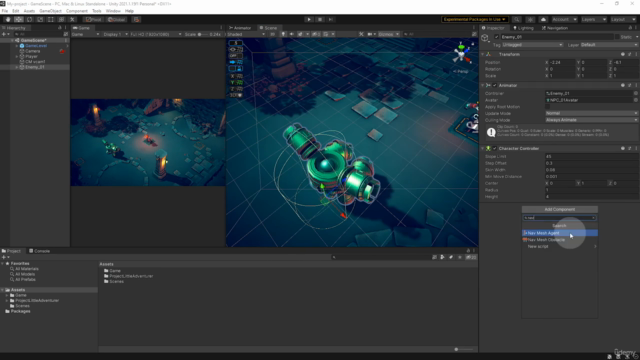Image resolution: width=640 pixels, height=360 pixels.
Task: Lock the Hierarchy panel
Action: 60,28
